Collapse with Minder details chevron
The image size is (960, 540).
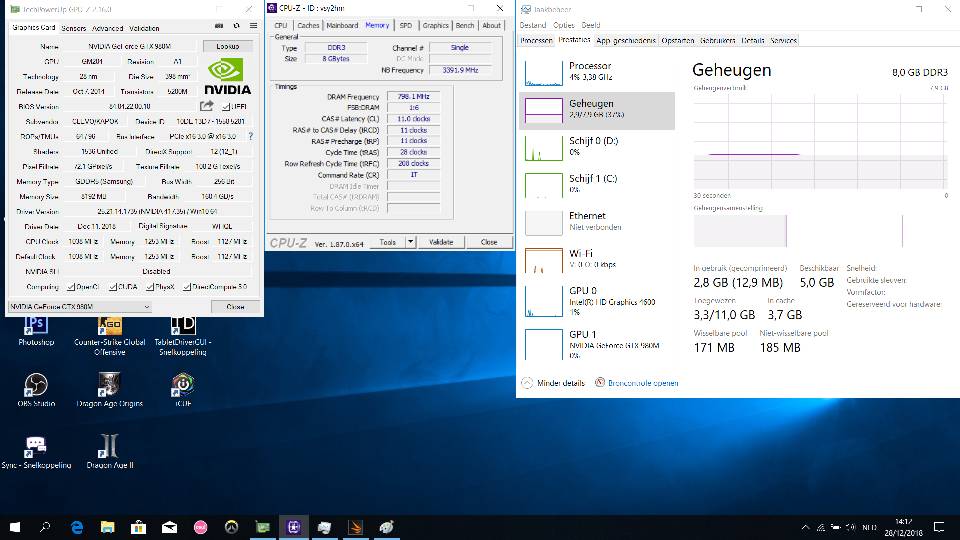[527, 383]
